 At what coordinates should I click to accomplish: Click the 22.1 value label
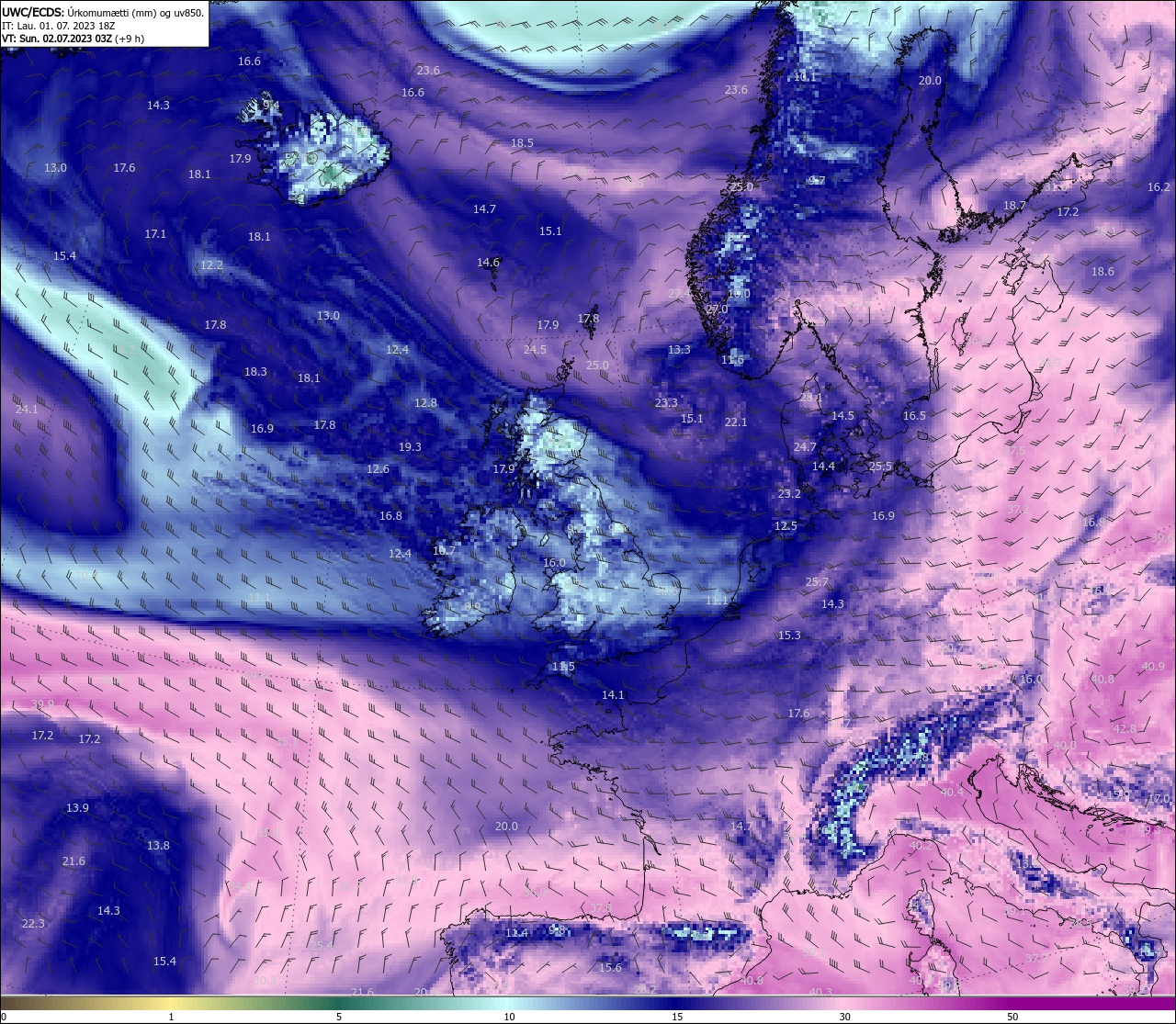(x=736, y=422)
